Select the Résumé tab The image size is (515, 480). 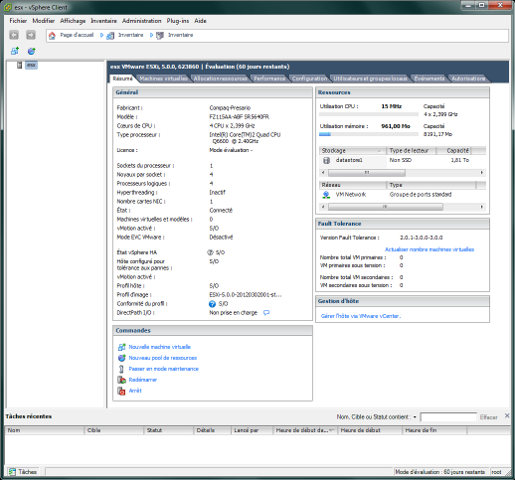point(122,79)
